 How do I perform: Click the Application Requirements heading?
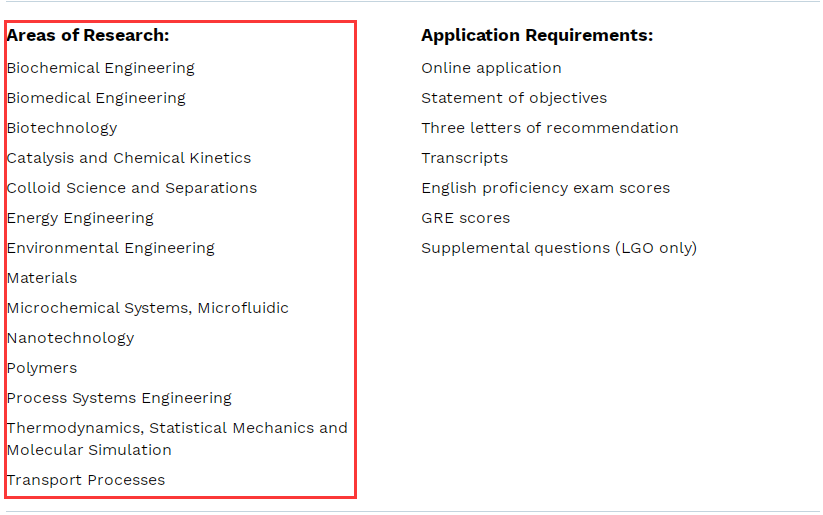tap(537, 35)
